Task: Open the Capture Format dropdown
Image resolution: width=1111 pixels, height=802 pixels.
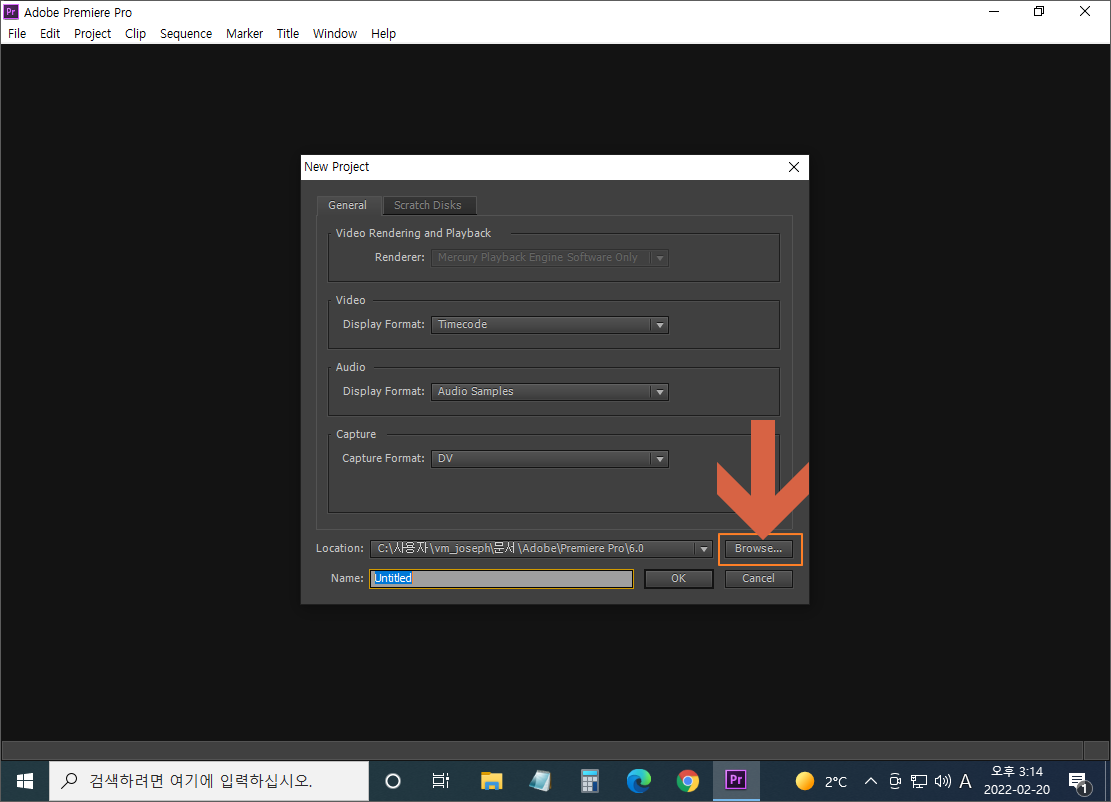Action: (550, 458)
